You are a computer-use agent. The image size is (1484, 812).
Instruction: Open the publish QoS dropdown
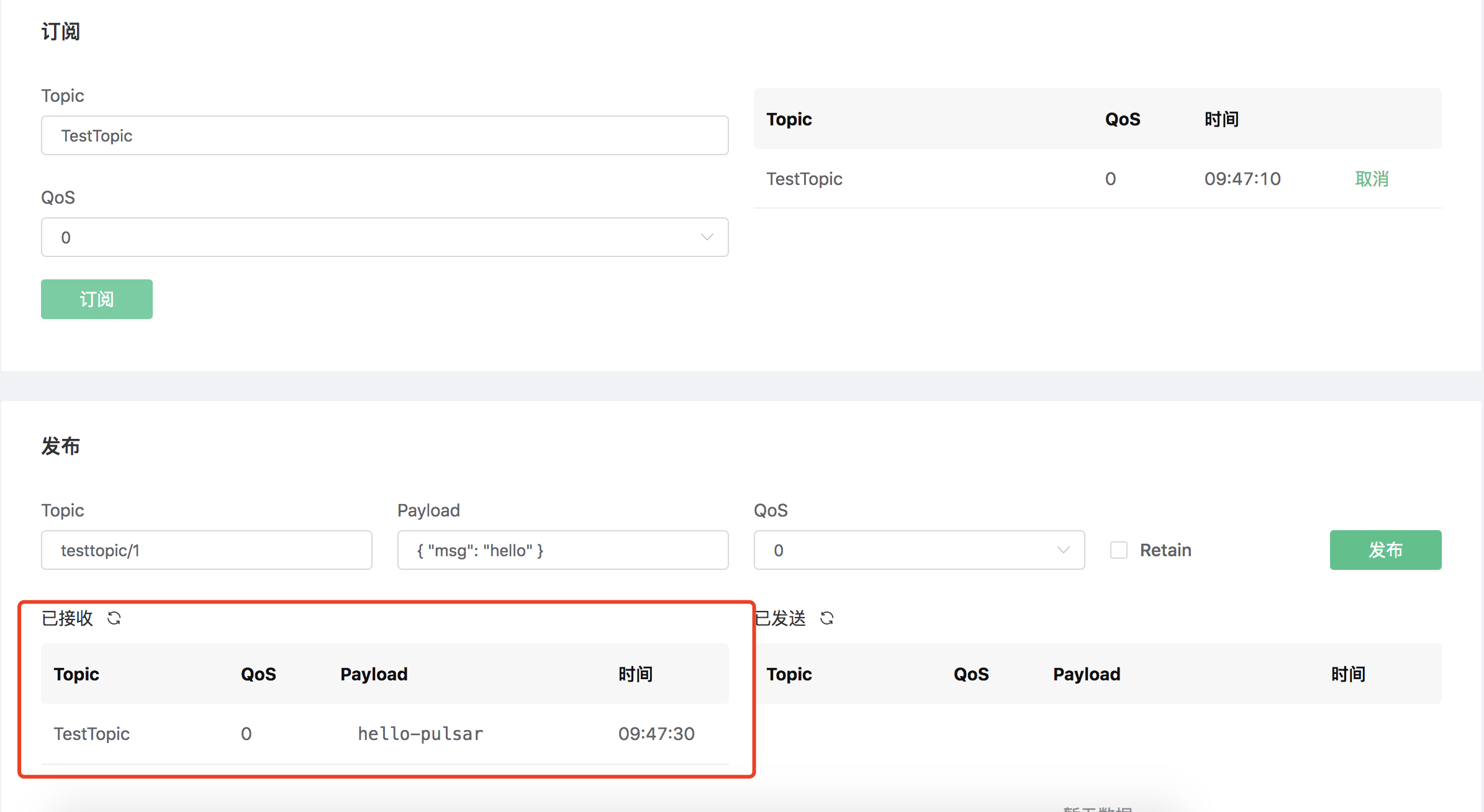tap(918, 550)
